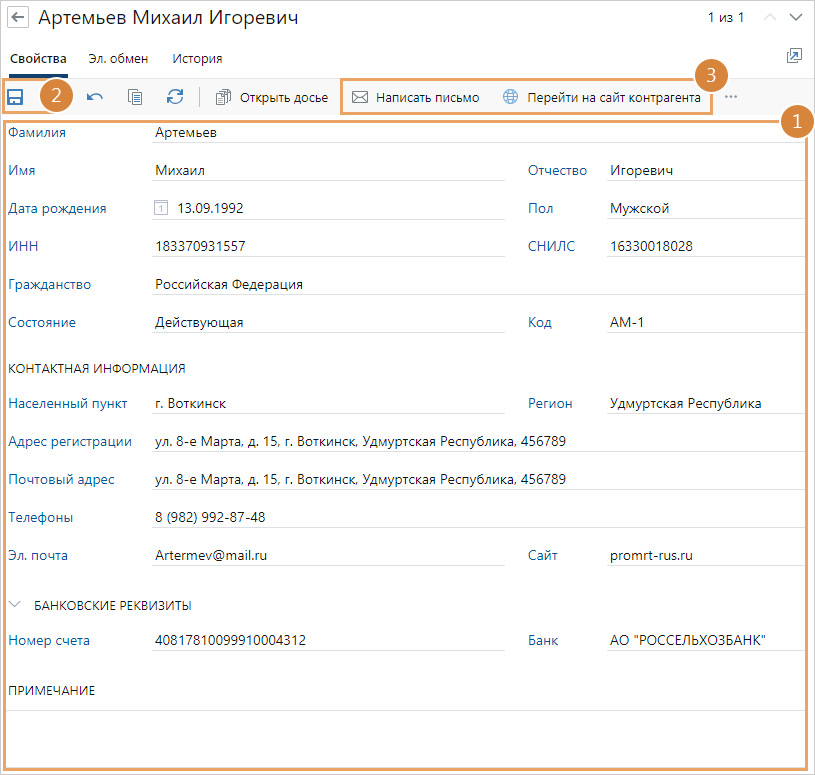Click the Открыть досье button
Screen dimensions: 815x775
click(272, 97)
